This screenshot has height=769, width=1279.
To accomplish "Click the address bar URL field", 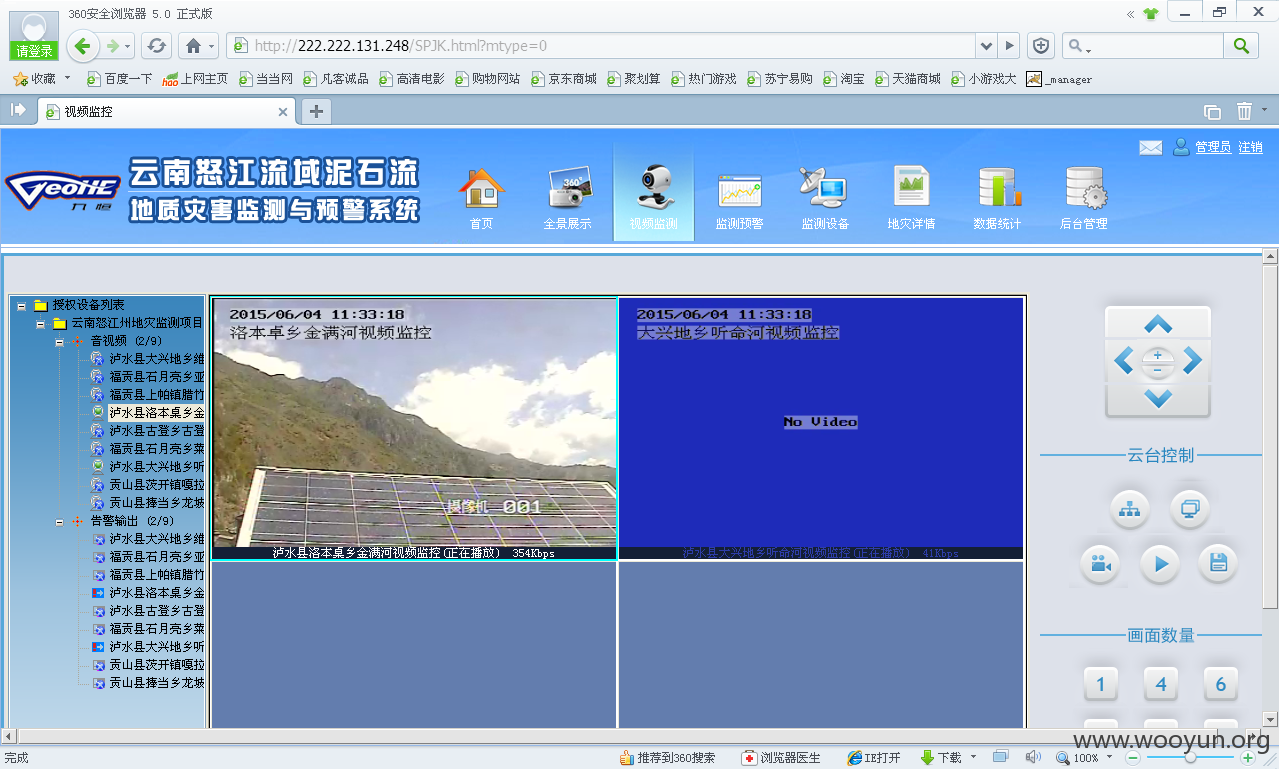I will point(600,45).
